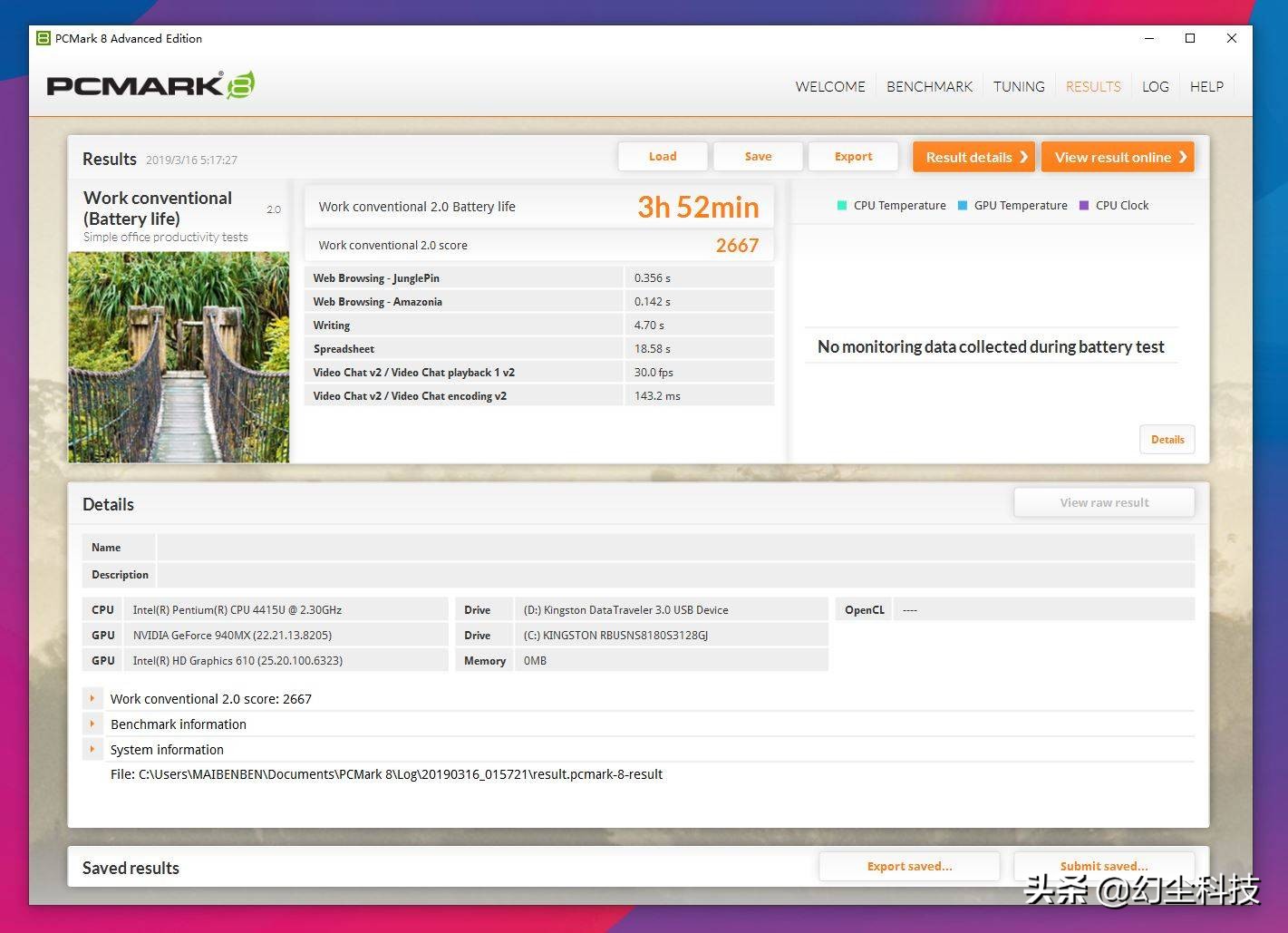
Task: Click the Load button
Action: tap(663, 156)
